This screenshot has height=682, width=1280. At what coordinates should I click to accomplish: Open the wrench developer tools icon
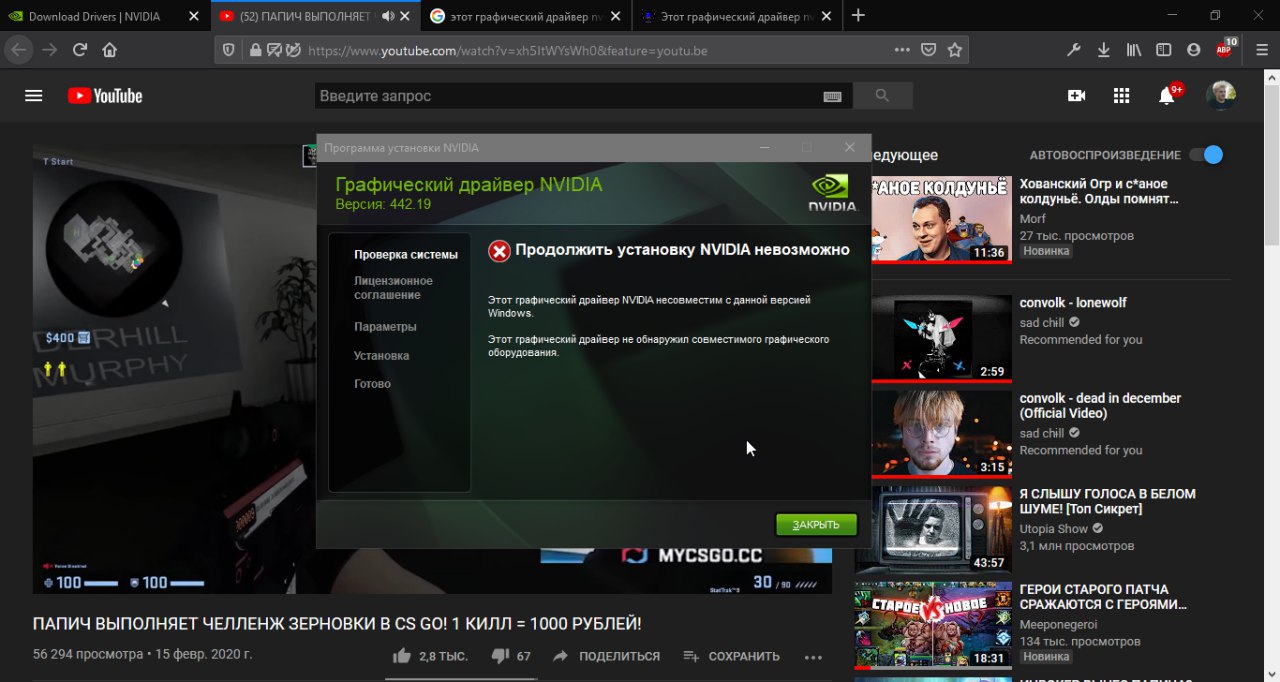pyautogui.click(x=1075, y=49)
